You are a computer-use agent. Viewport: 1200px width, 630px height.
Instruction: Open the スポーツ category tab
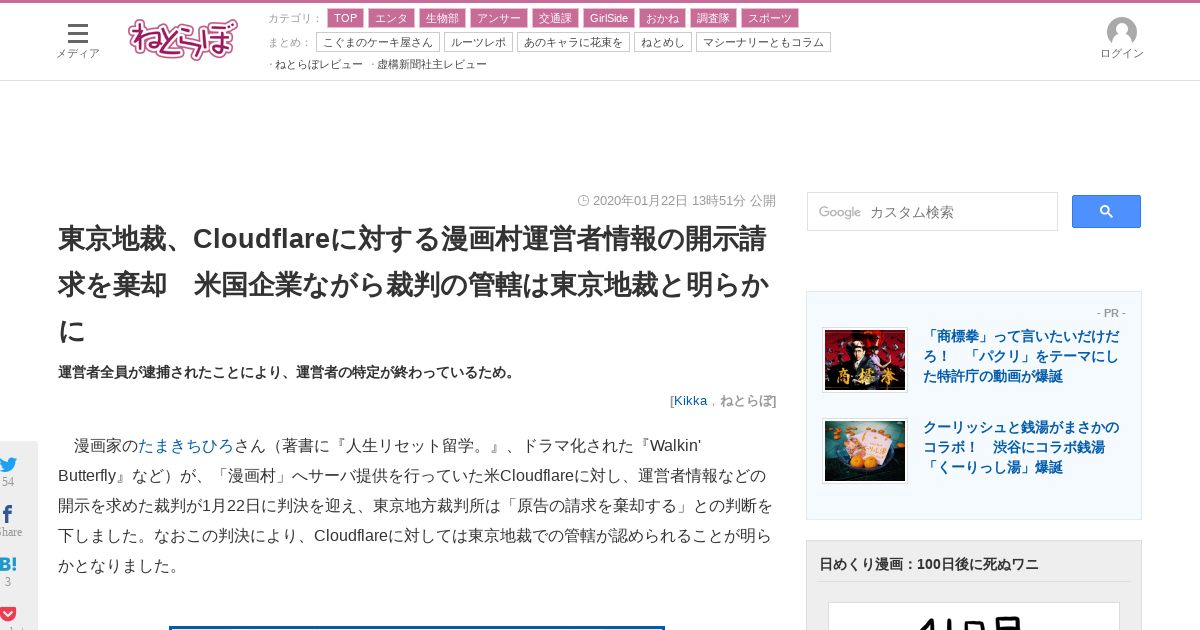[770, 18]
